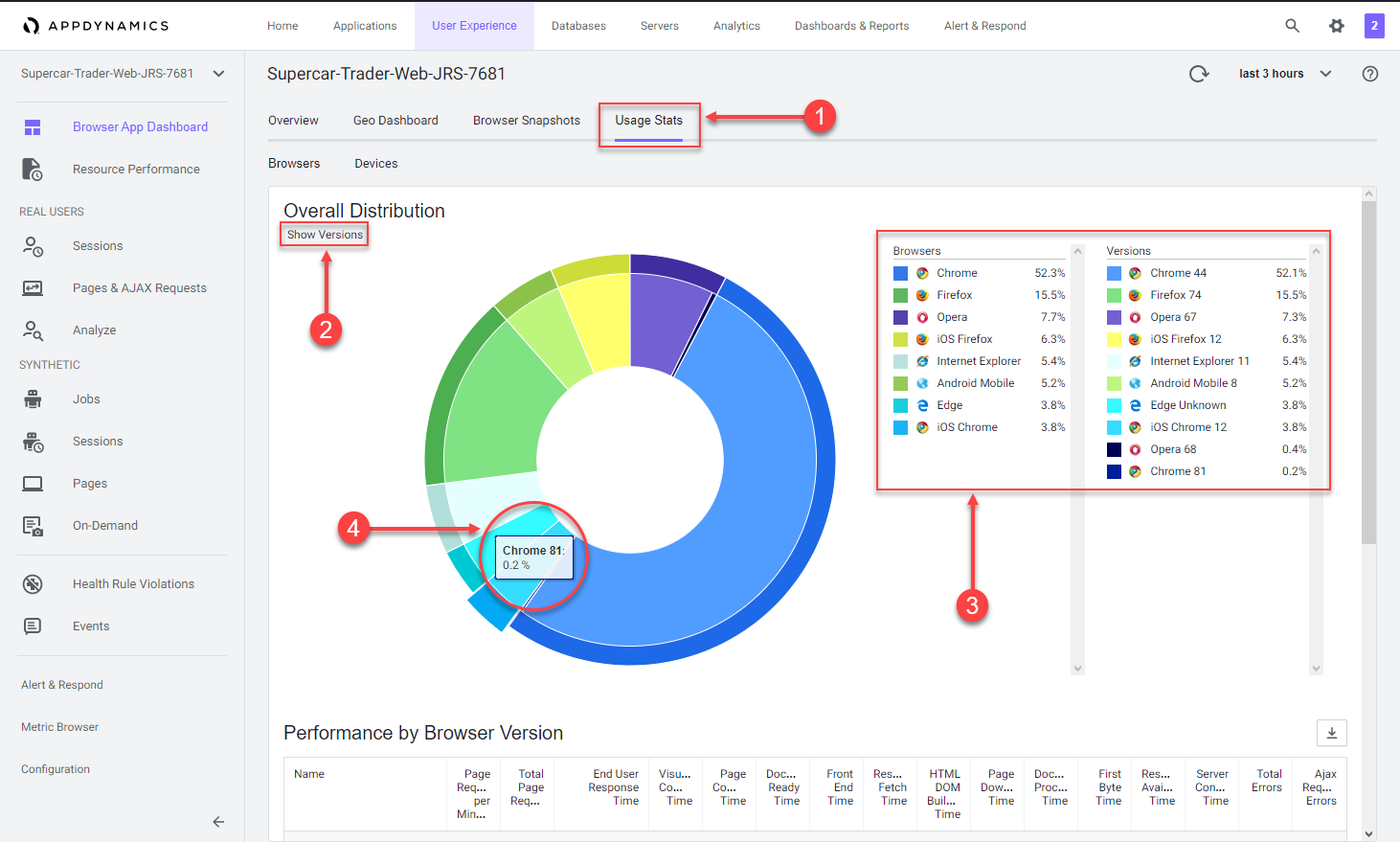Screen dimensions: 1400x842
Task: Click the Synthetic Sessions icon
Action: (33, 442)
